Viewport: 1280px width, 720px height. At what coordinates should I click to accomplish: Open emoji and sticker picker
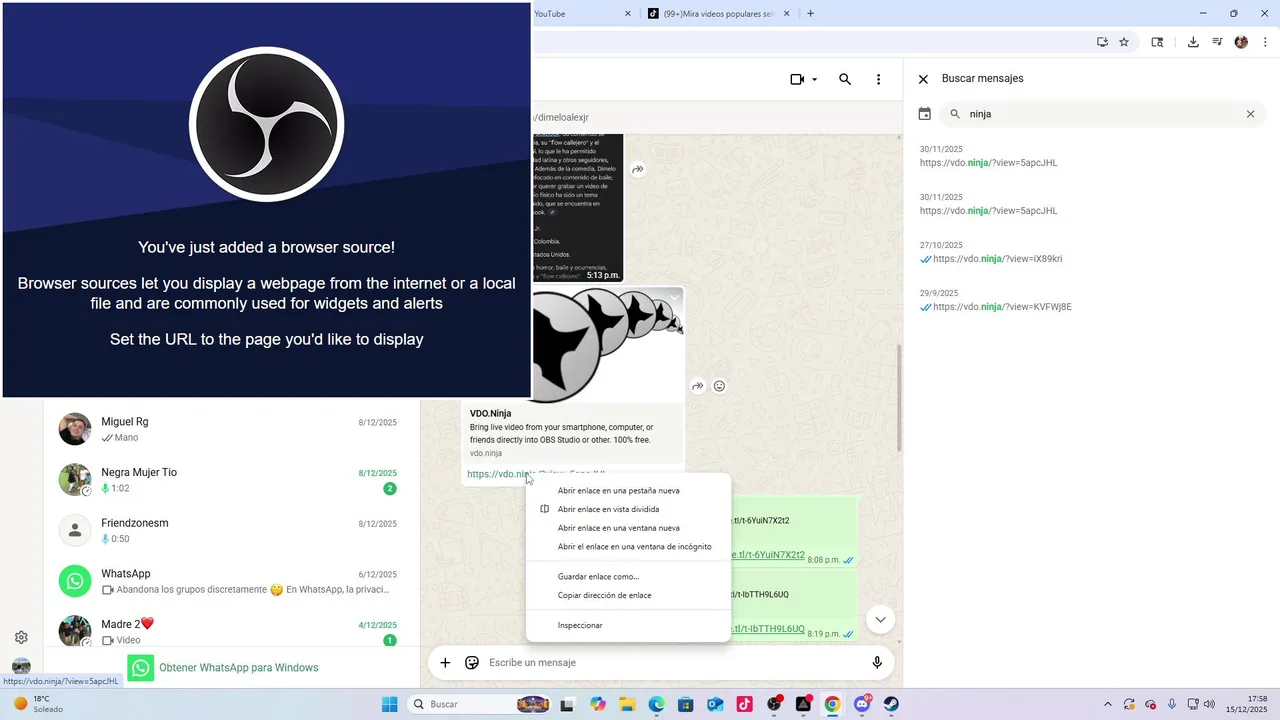tap(472, 662)
